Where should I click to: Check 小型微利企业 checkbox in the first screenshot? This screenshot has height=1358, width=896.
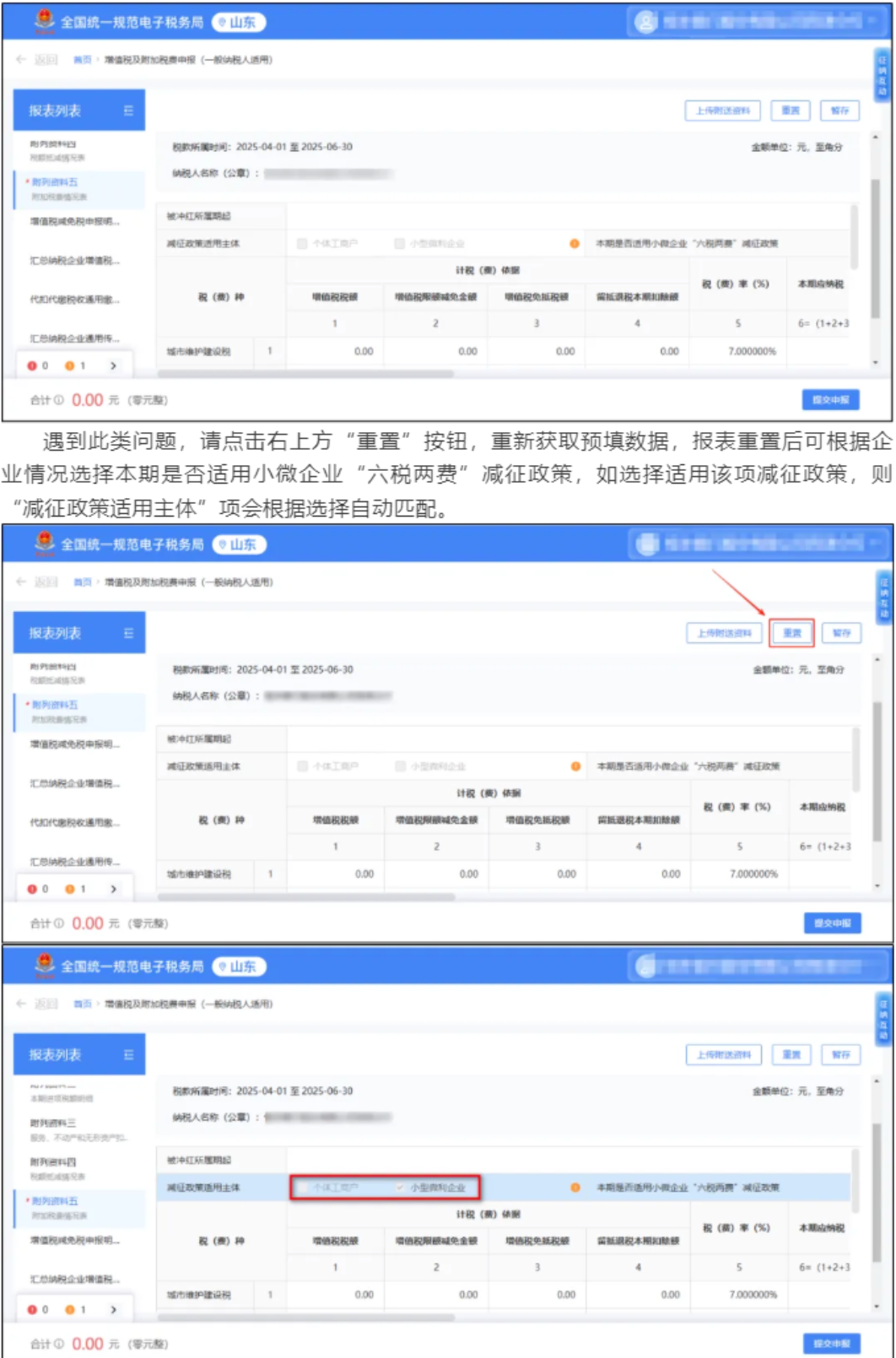point(400,244)
